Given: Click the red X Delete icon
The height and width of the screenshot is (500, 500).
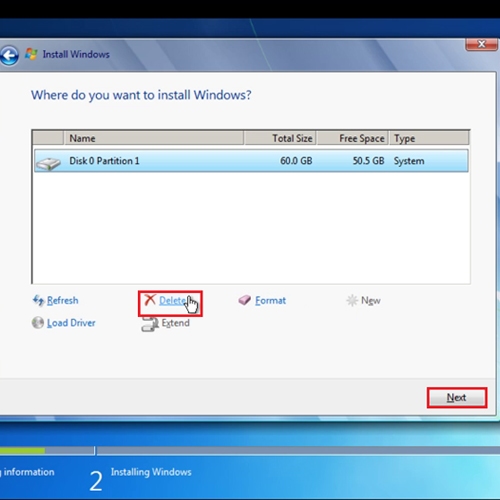Looking at the screenshot, I should click(150, 300).
